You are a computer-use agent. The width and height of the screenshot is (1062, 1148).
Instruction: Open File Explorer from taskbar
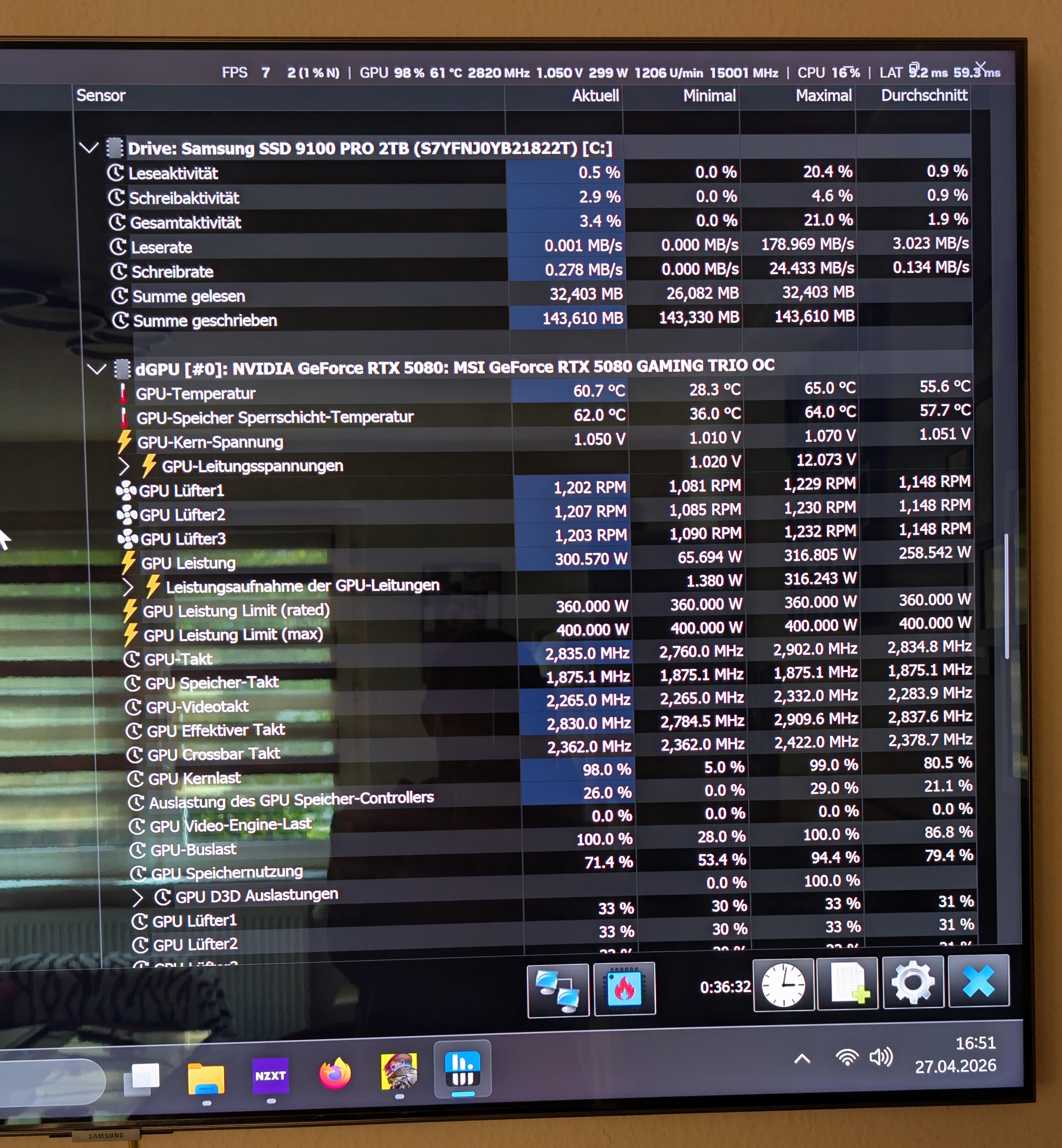(206, 1078)
